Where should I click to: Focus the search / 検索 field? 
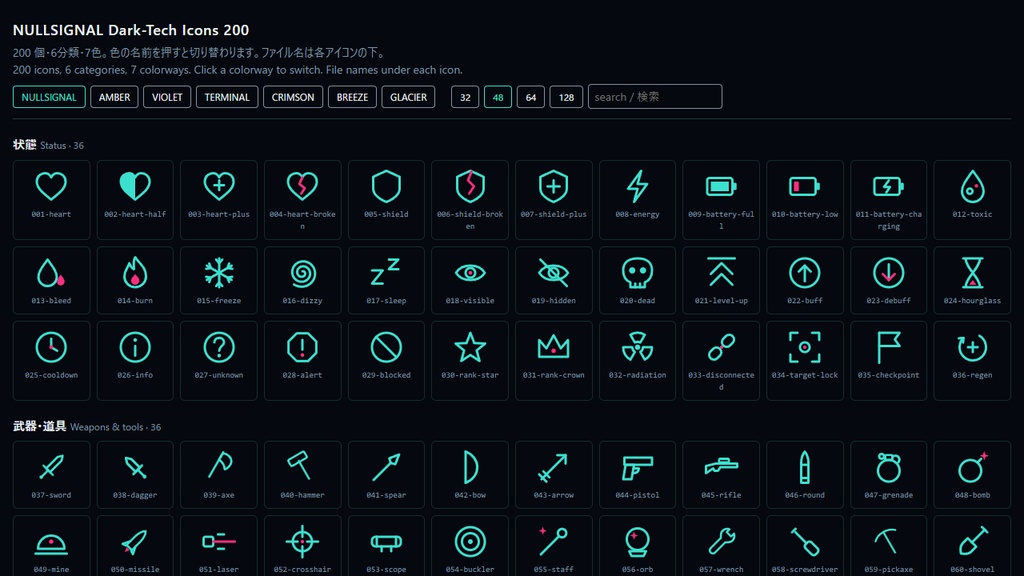tap(655, 97)
